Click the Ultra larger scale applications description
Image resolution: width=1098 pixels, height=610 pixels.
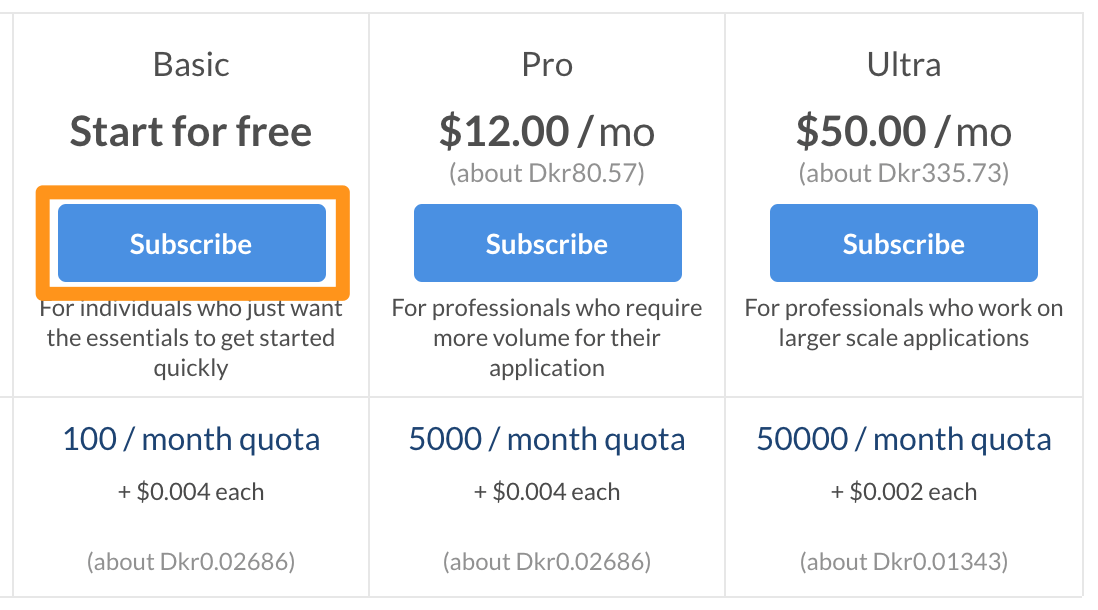(903, 323)
